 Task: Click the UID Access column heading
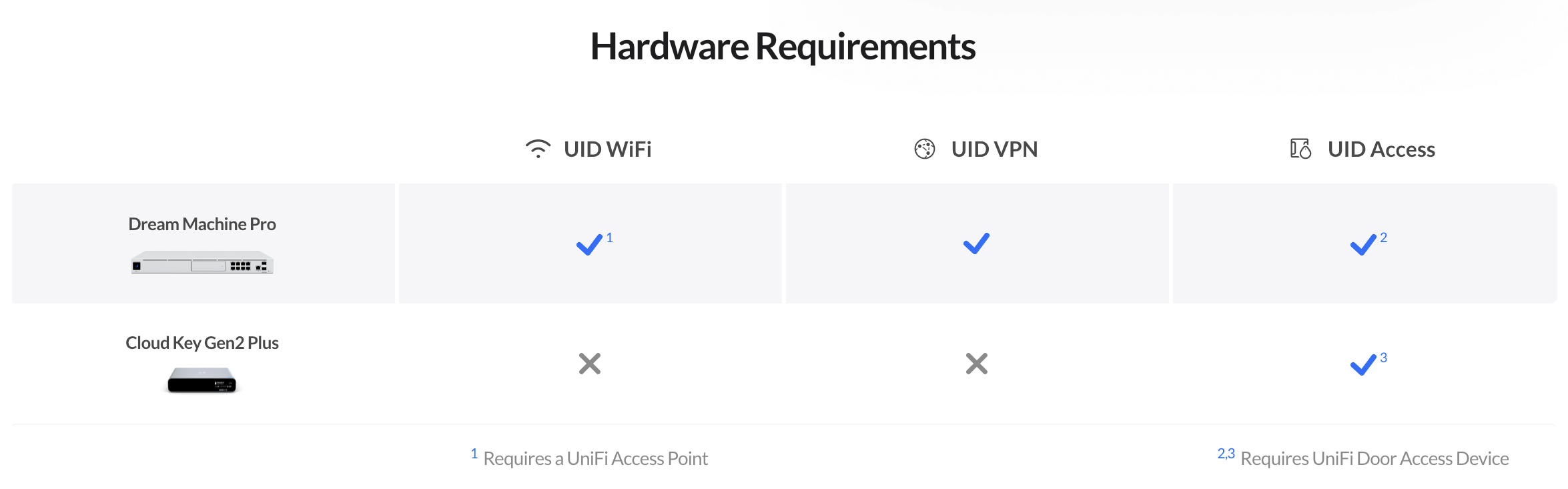pyautogui.click(x=1381, y=149)
